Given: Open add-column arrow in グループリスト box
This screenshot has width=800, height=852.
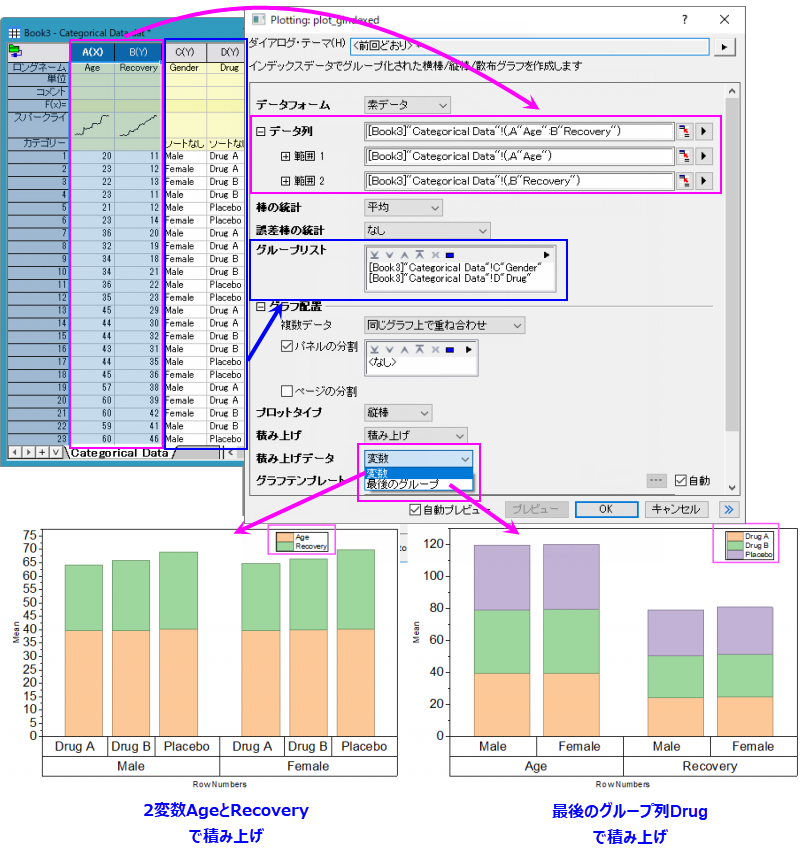Looking at the screenshot, I should click(546, 255).
